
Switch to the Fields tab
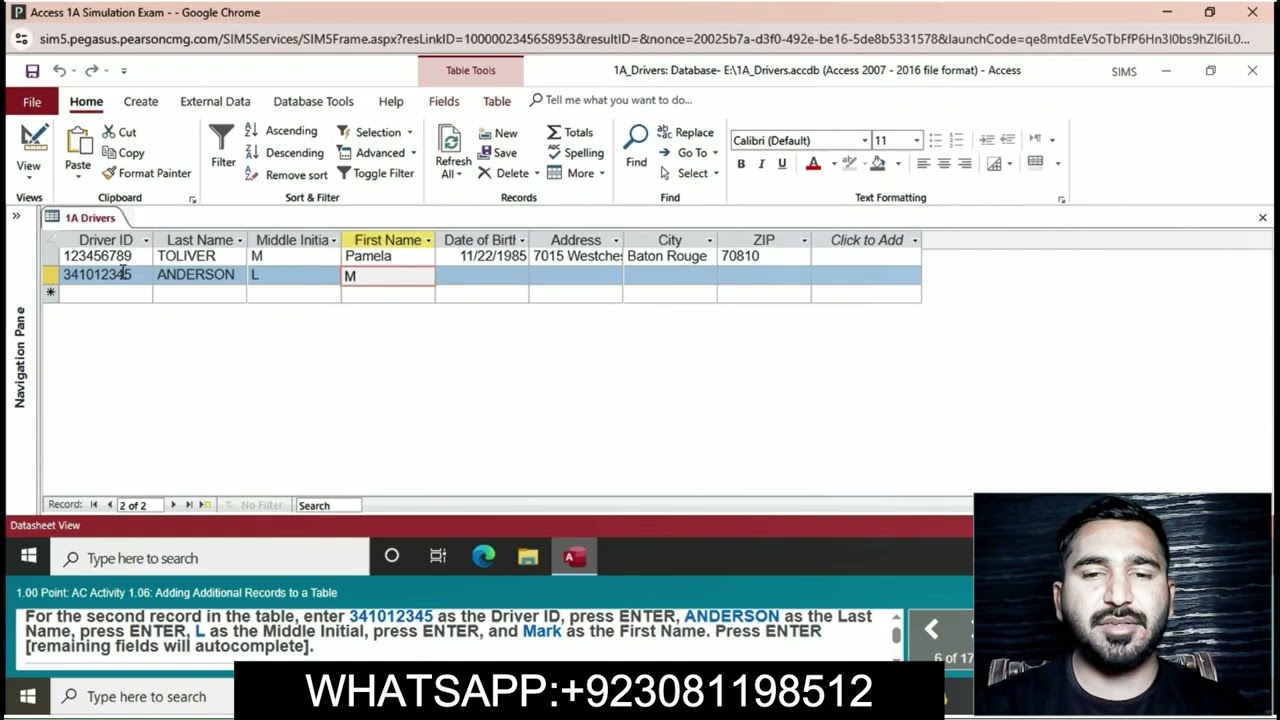tap(444, 102)
